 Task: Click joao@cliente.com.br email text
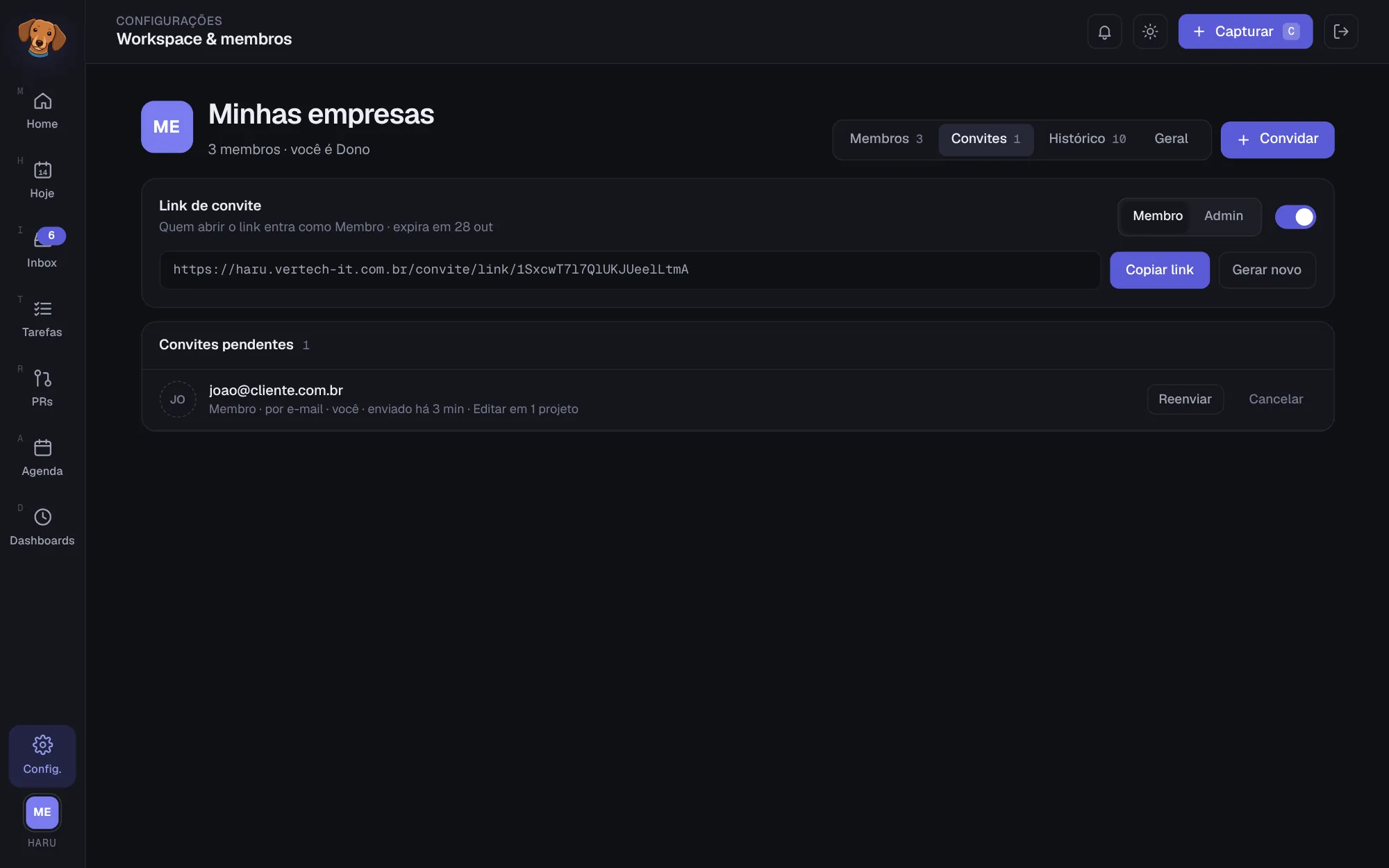(276, 390)
